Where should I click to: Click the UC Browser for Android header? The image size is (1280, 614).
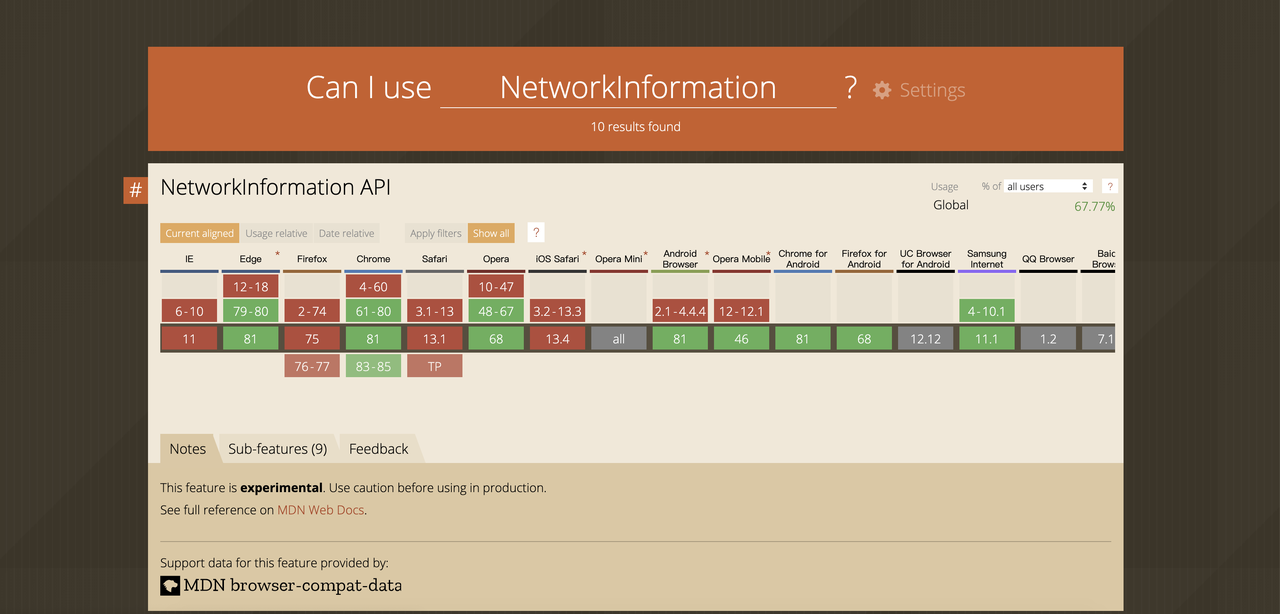tap(925, 259)
